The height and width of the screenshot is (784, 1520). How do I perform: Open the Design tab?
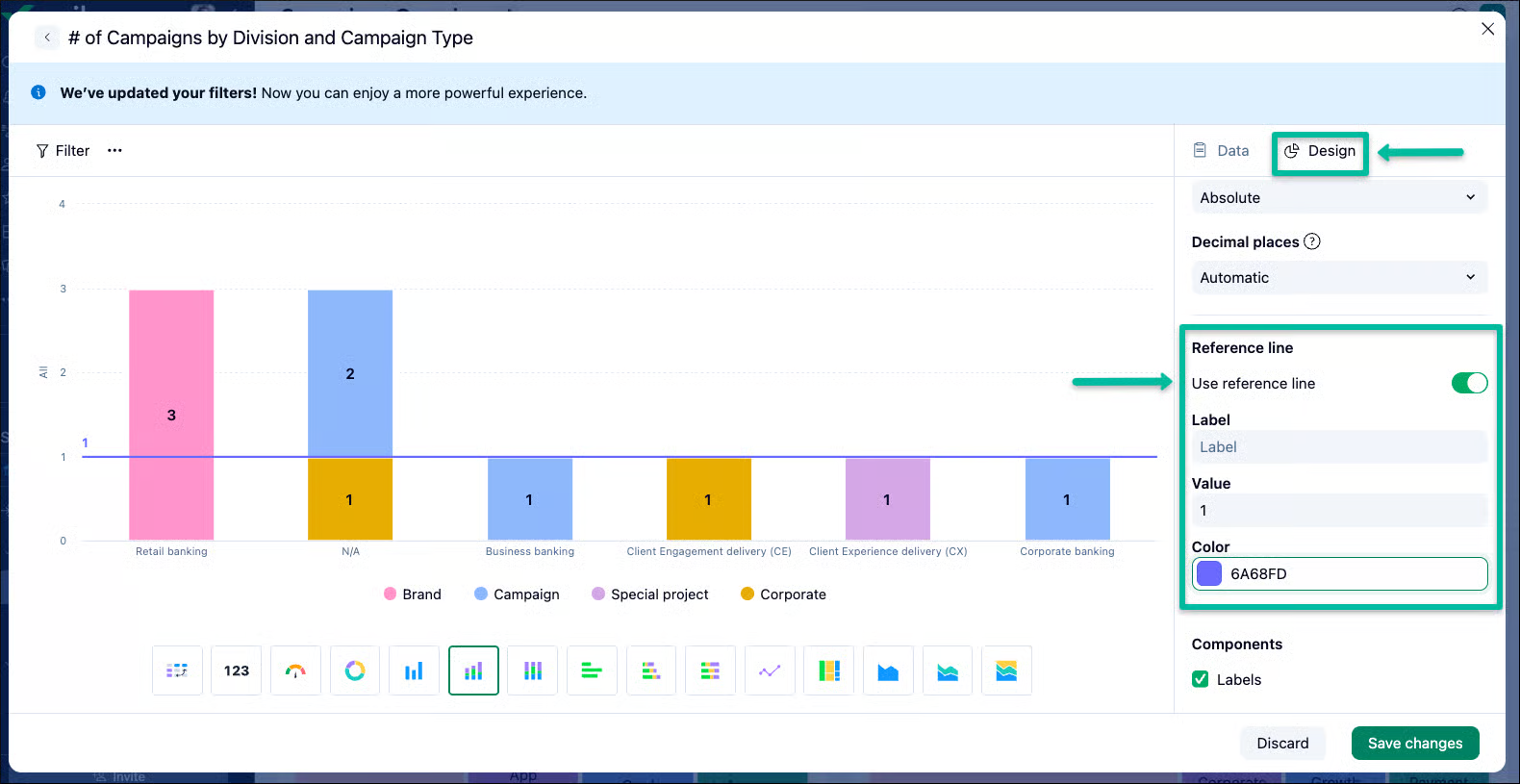[1320, 151]
